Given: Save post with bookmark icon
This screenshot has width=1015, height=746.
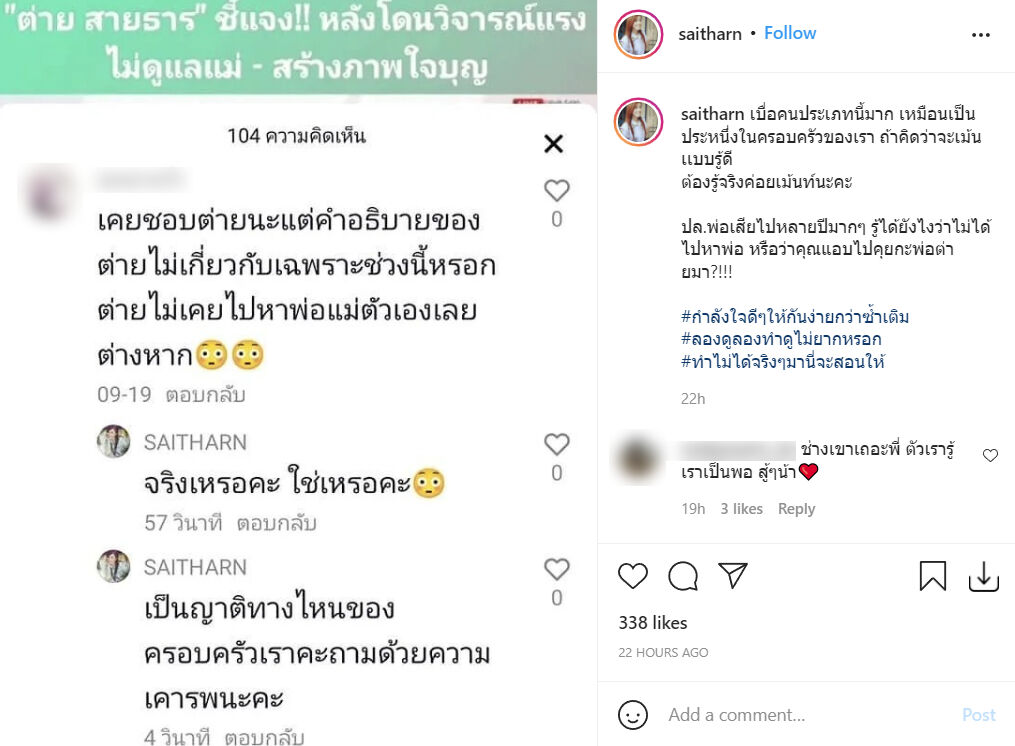Looking at the screenshot, I should [x=933, y=576].
